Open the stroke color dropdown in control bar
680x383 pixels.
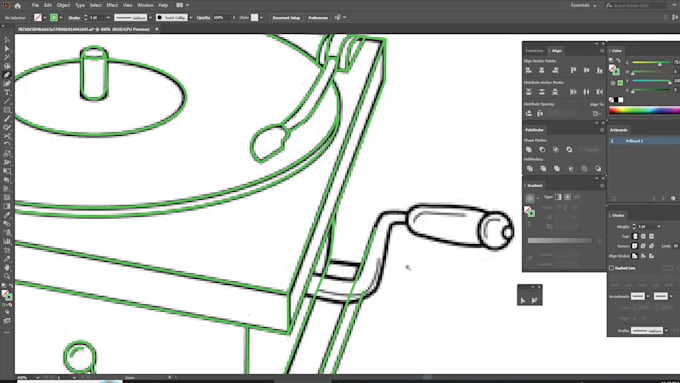[61, 18]
